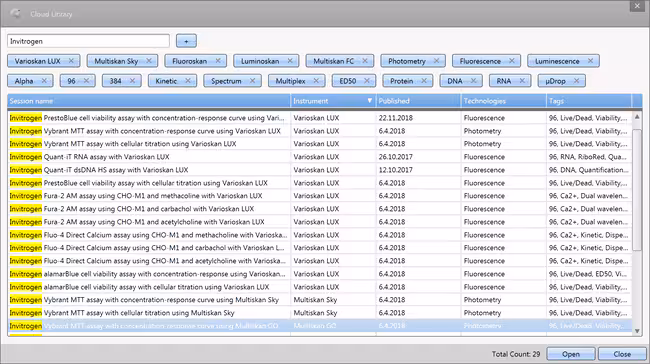This screenshot has width=650, height=364.
Task: Click the Spectrum tag label
Action: (x=226, y=81)
